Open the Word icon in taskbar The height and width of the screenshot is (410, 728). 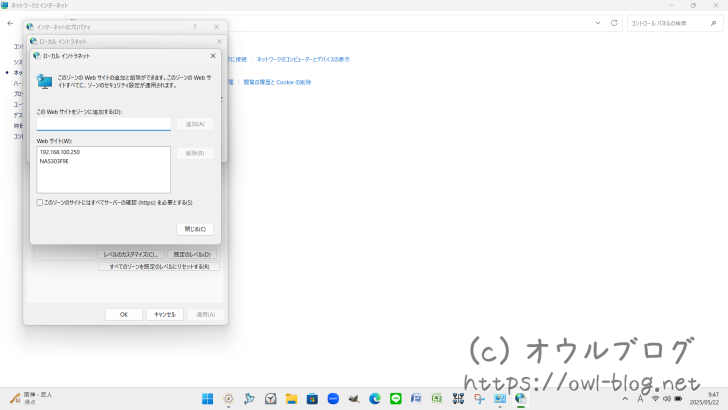[x=416, y=398]
